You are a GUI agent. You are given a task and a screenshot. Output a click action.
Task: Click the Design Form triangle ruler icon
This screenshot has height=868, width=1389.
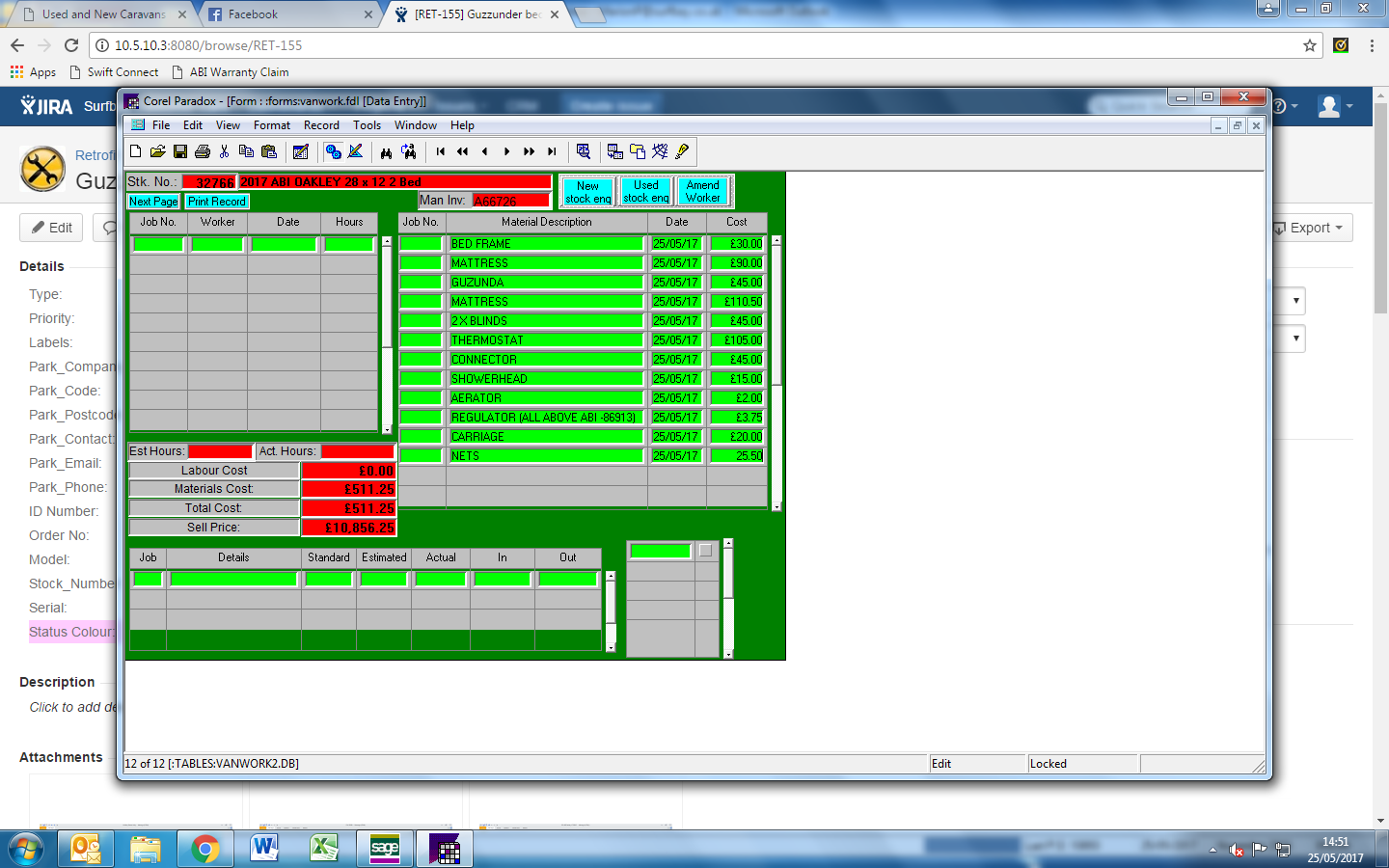tap(356, 151)
